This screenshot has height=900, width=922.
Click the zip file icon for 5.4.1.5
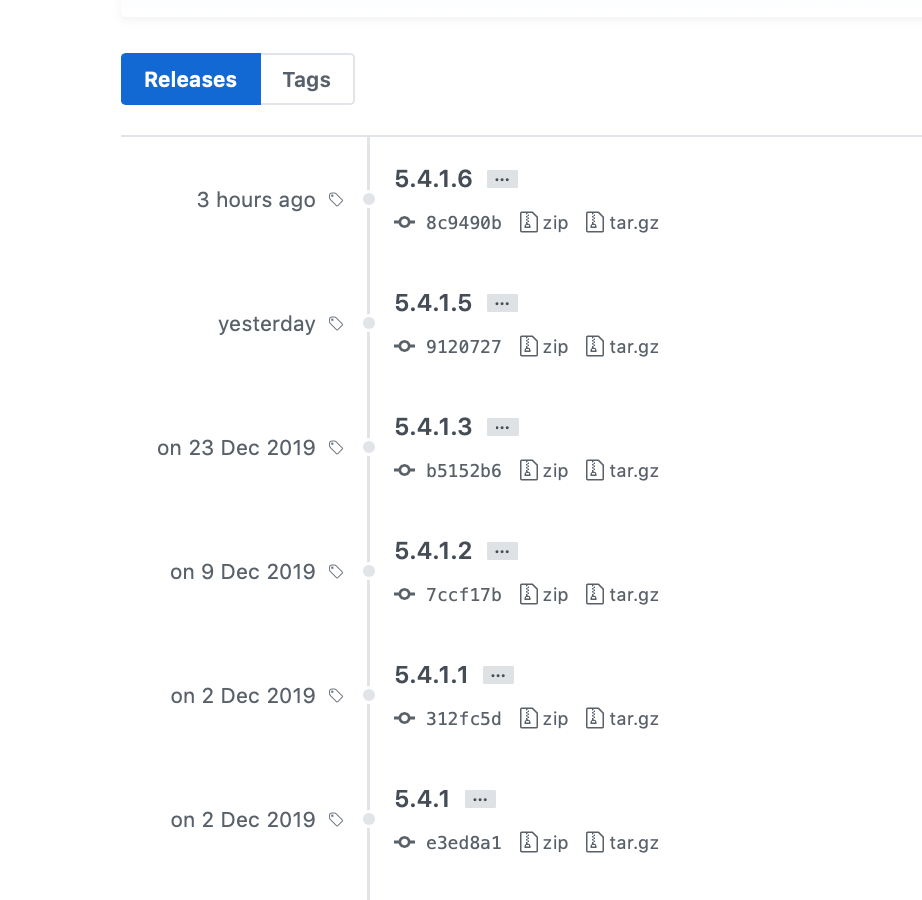(529, 346)
